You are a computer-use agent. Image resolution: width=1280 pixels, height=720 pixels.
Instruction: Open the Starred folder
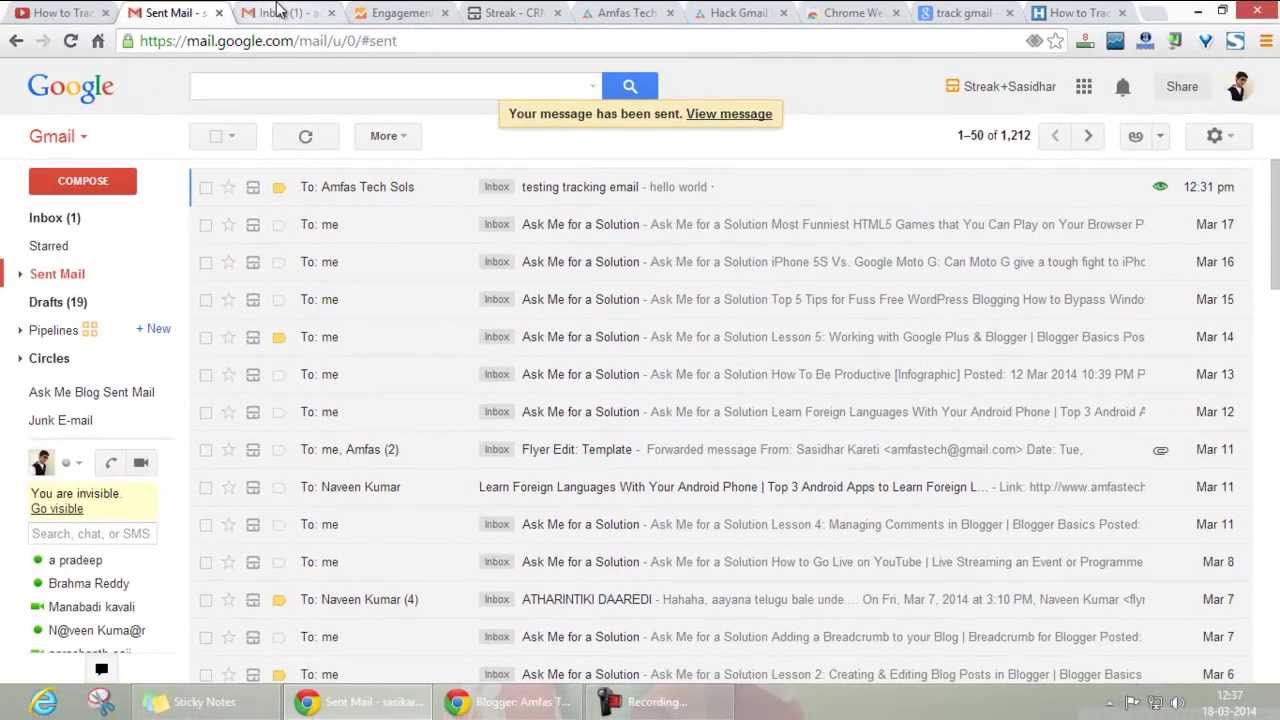49,246
